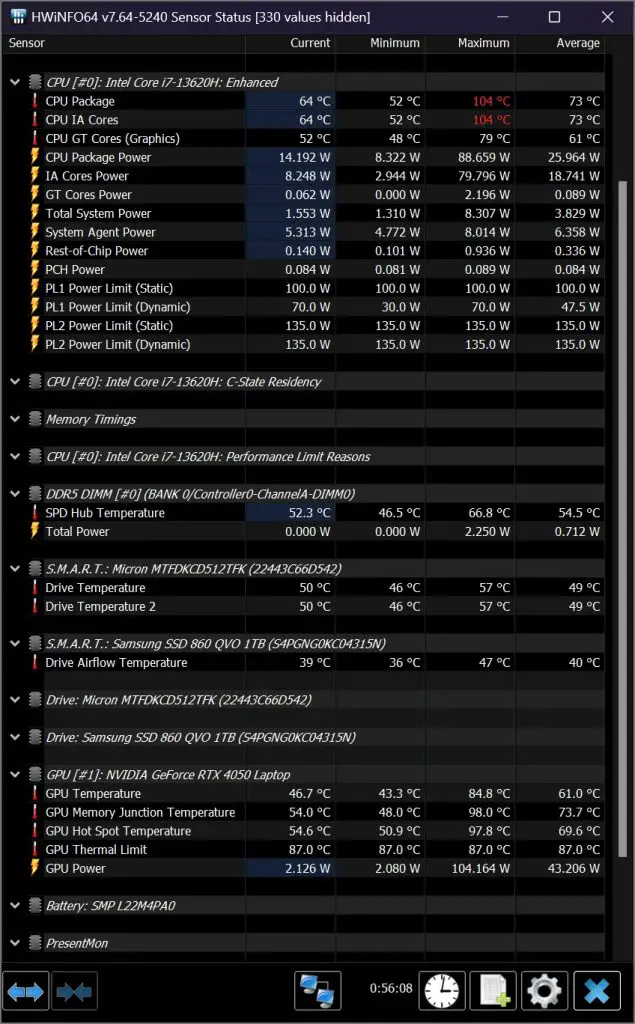Click the lightning icon beside CPU Package Power
This screenshot has width=635, height=1024.
(x=35, y=157)
